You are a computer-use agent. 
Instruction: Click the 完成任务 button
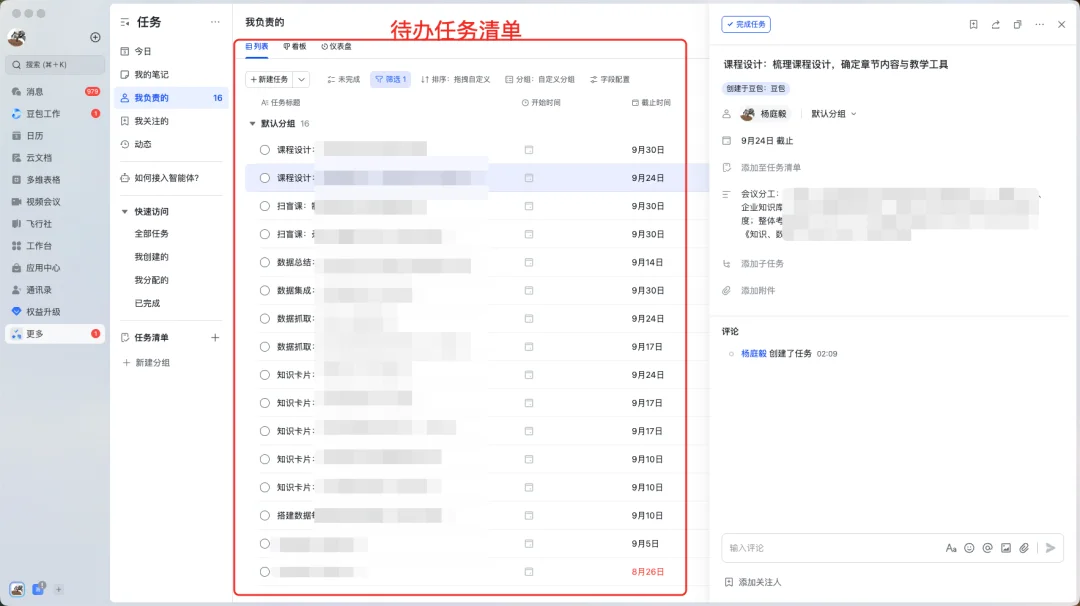(746, 24)
